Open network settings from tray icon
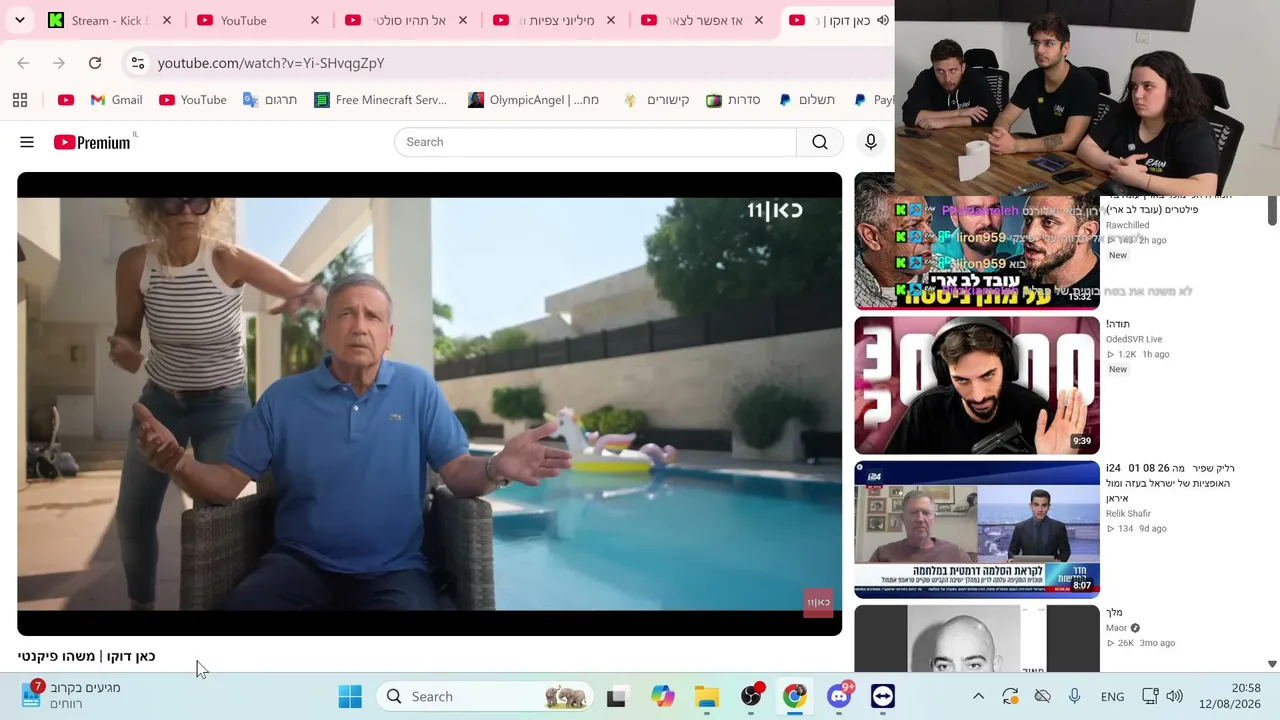Viewport: 1280px width, 720px height. (x=1150, y=697)
